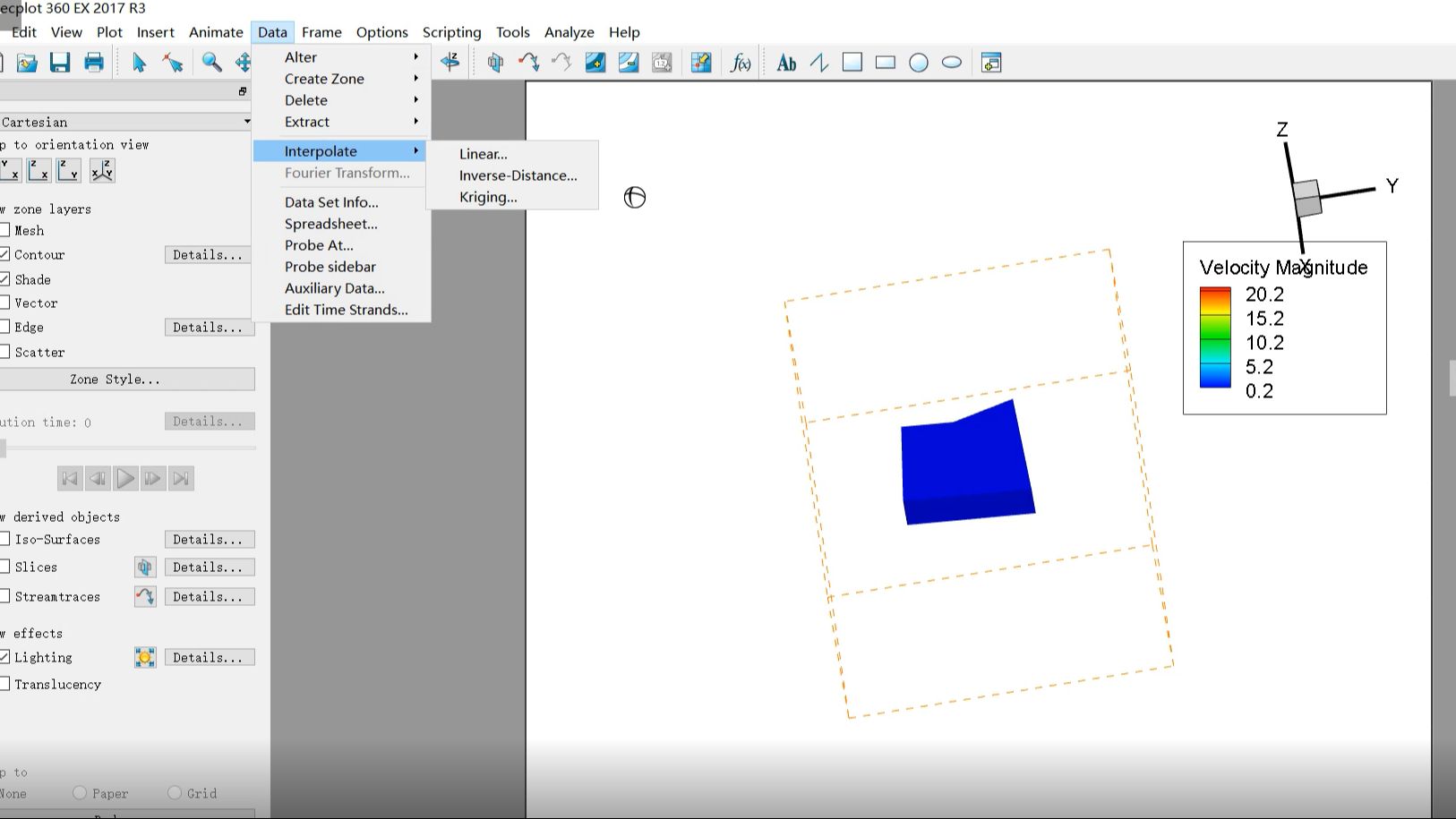Click the Zone Style button

point(116,380)
